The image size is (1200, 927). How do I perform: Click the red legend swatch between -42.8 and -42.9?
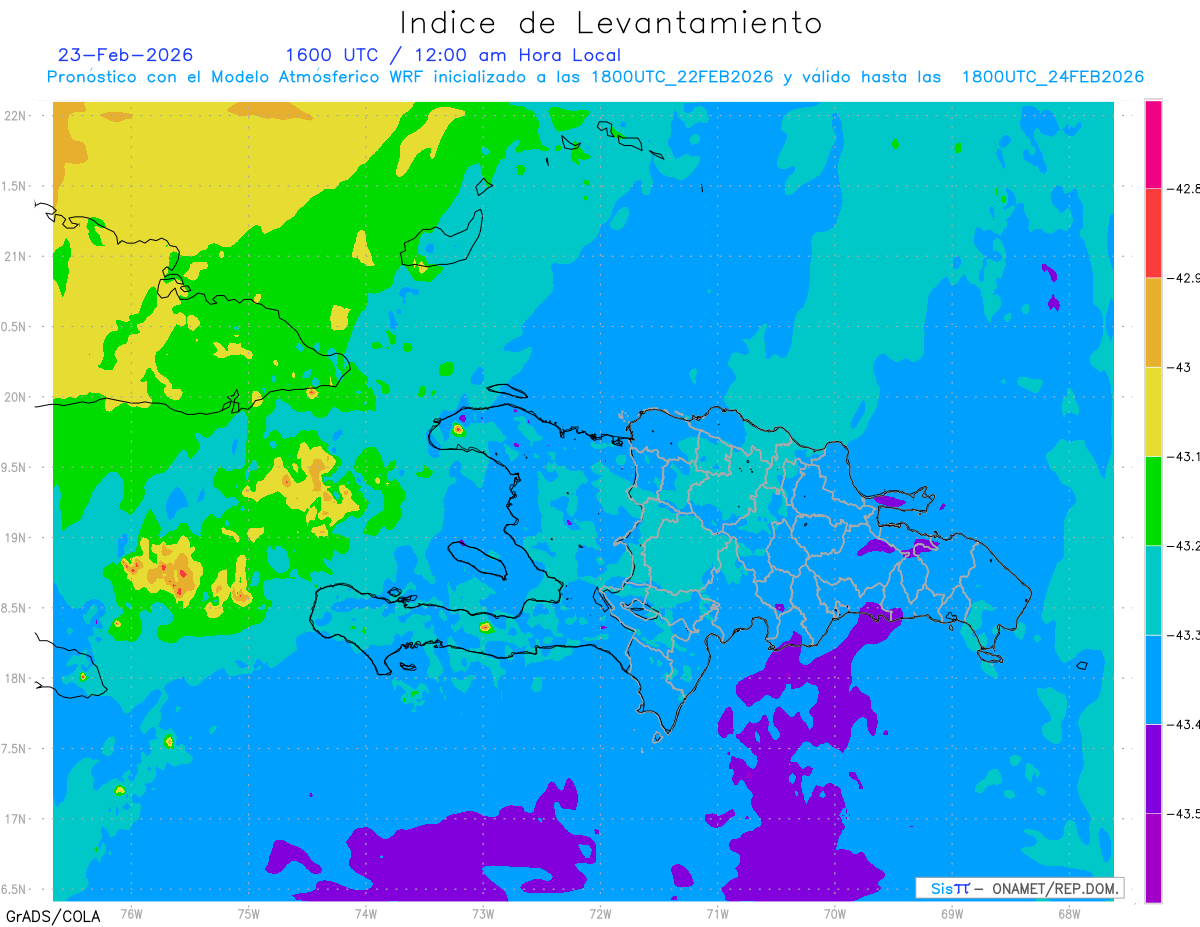1153,233
